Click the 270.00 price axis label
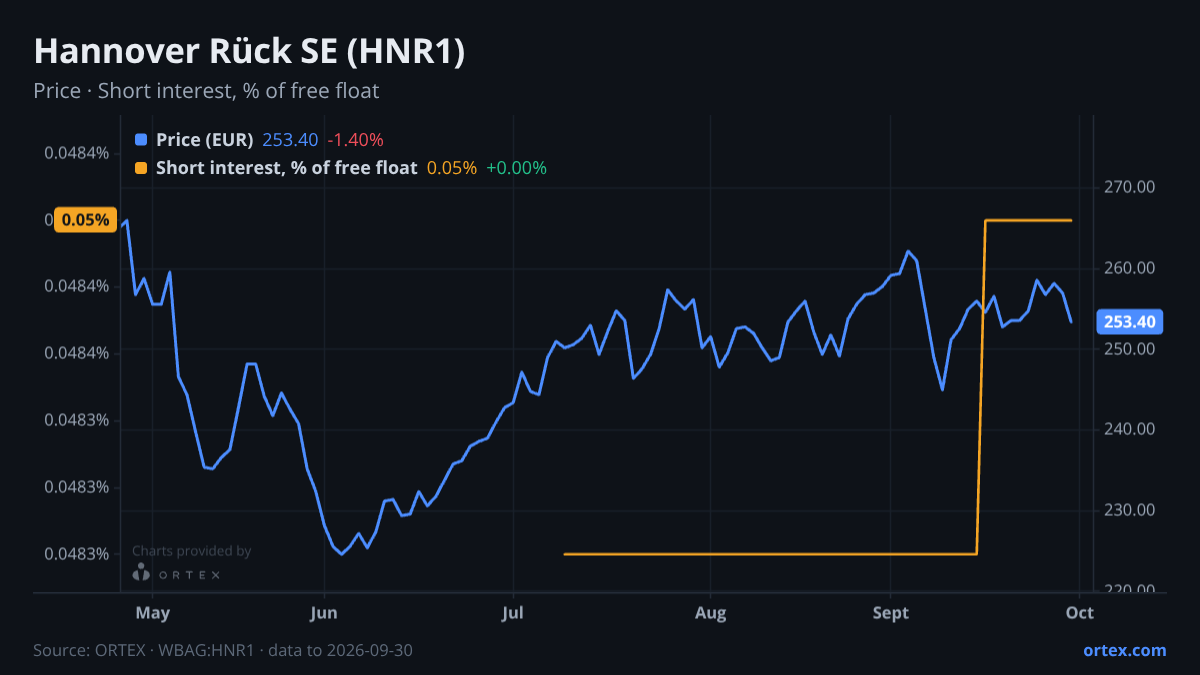 1130,187
